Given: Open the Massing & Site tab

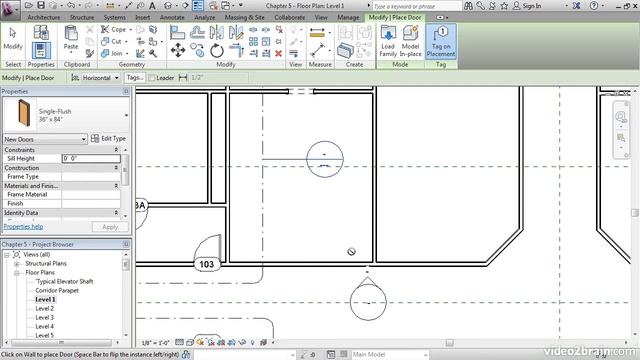Looking at the screenshot, I should pos(244,18).
